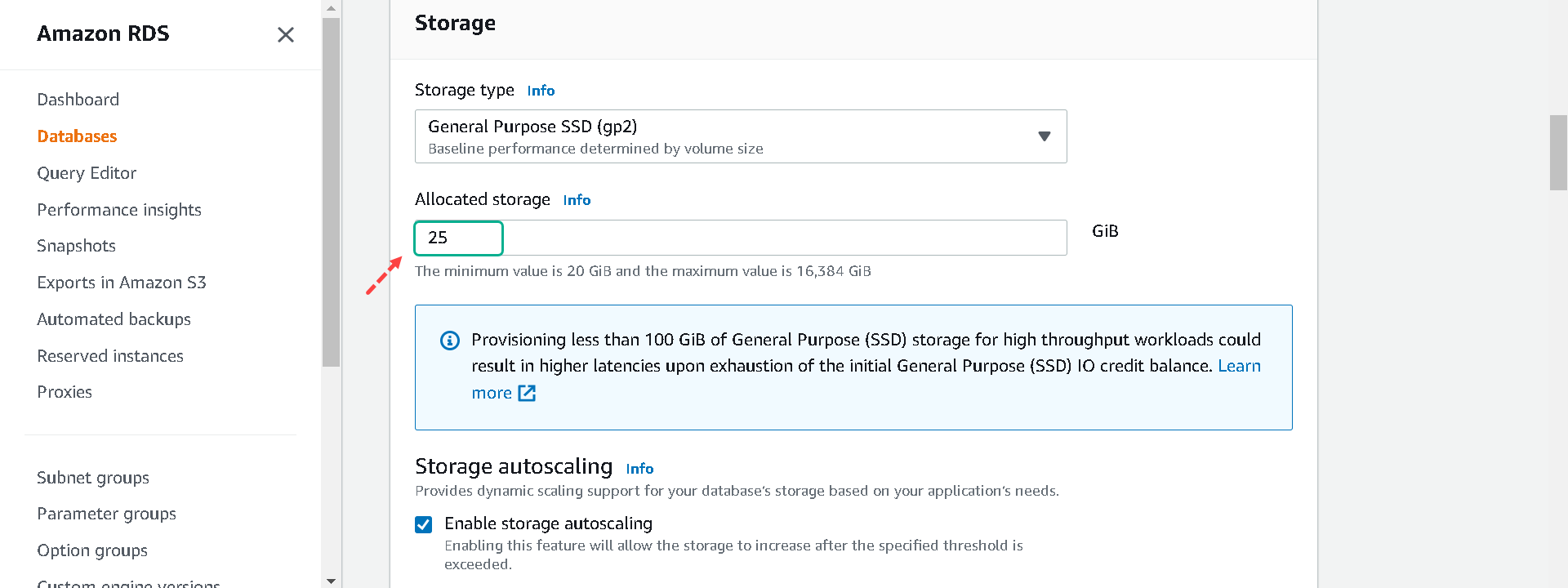Click the sidebar scroll up arrow
This screenshot has height=588, width=1568.
pos(331,8)
